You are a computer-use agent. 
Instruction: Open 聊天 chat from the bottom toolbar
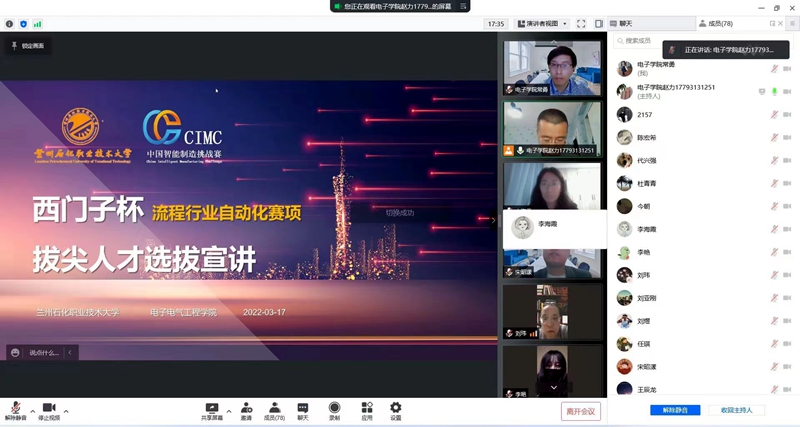click(x=303, y=411)
